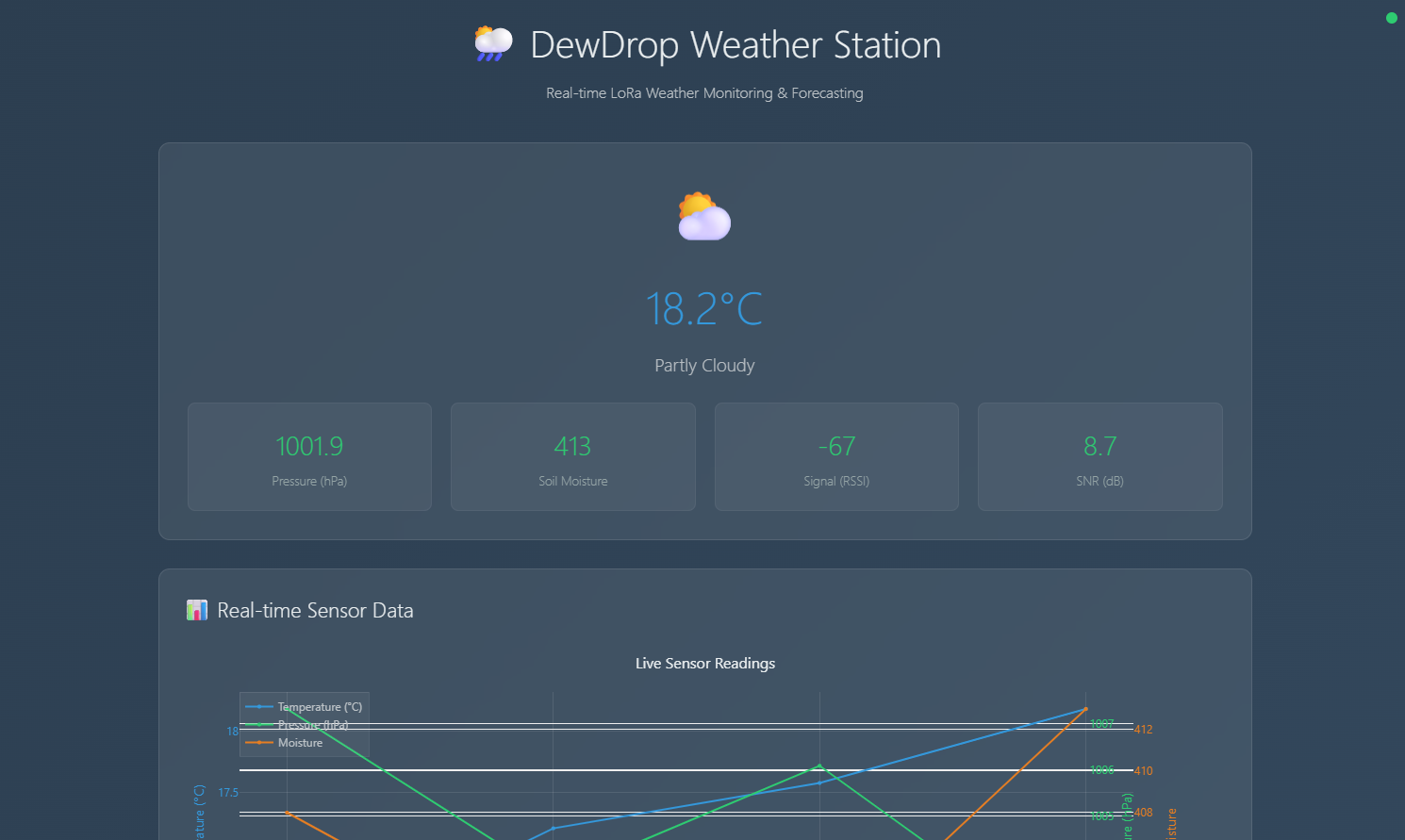Click the last orange moisture data point
1405x840 pixels.
click(1085, 709)
